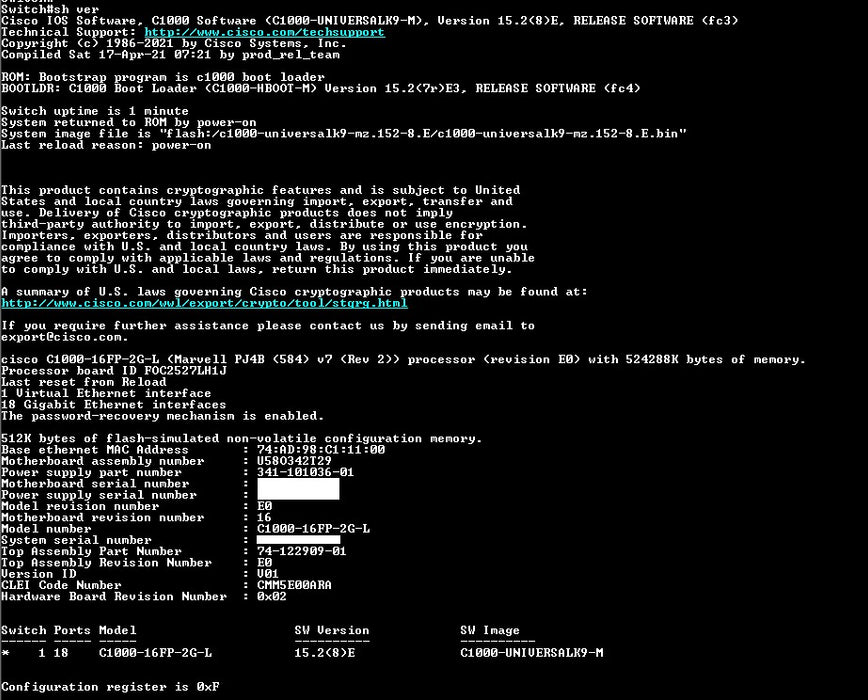Click '1 Virtual Ethernet interface' line

[x=106, y=393]
